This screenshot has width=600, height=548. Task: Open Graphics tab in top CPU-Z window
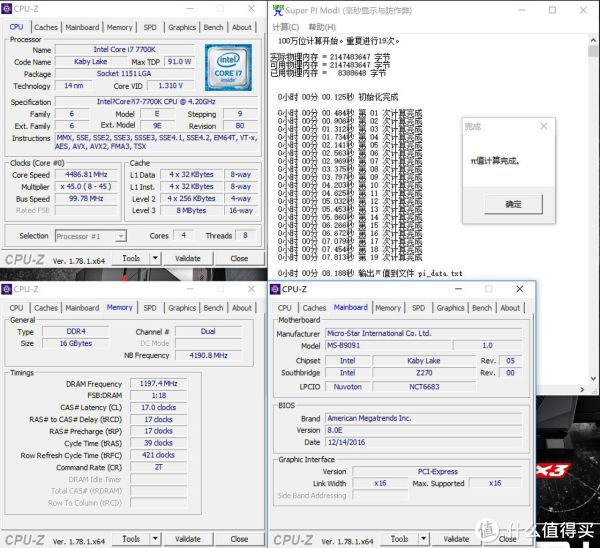tap(182, 27)
